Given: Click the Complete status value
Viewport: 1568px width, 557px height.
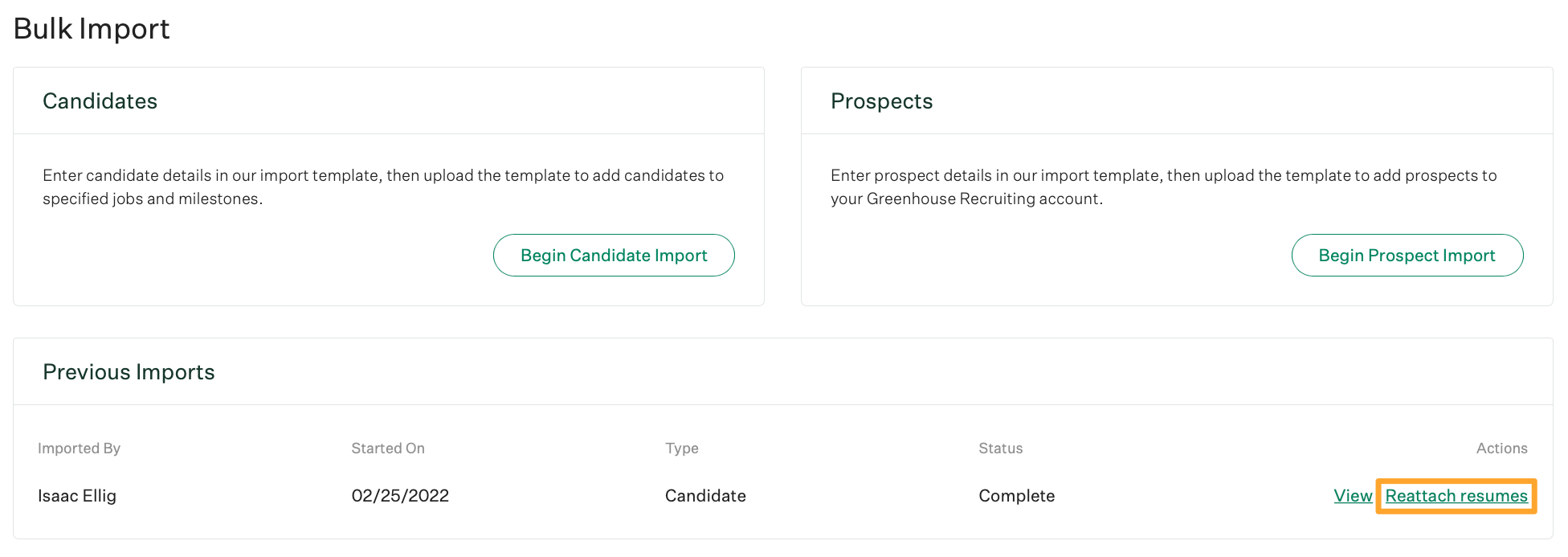Looking at the screenshot, I should pyautogui.click(x=1016, y=496).
